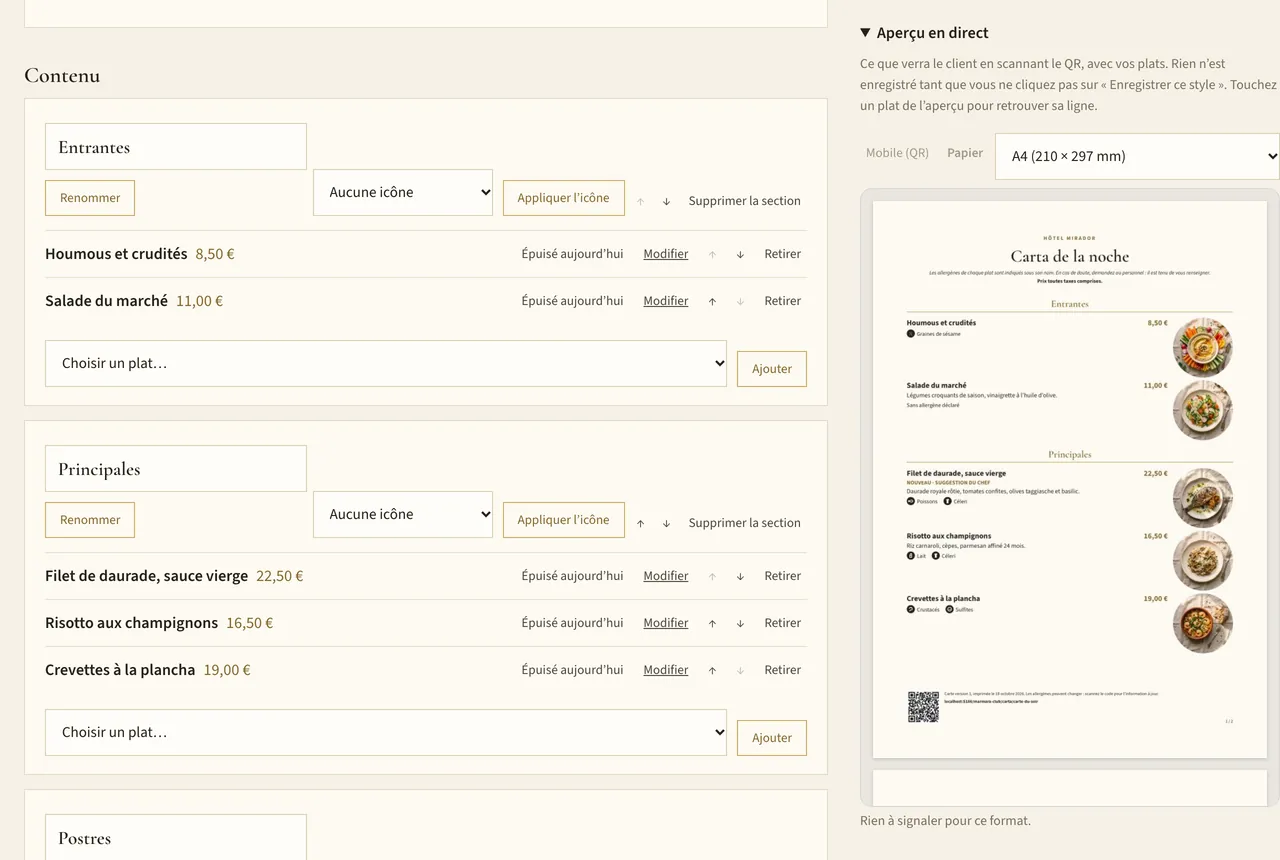This screenshot has width=1280, height=860.
Task: Apply the icon to the Entrantes section
Action: (564, 198)
